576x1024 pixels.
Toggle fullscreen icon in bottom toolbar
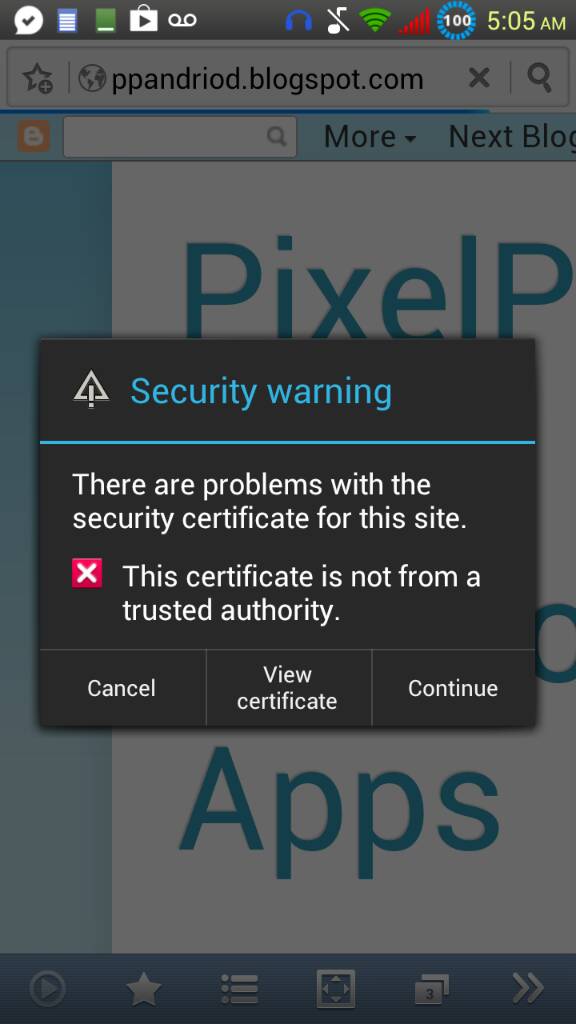coord(336,988)
